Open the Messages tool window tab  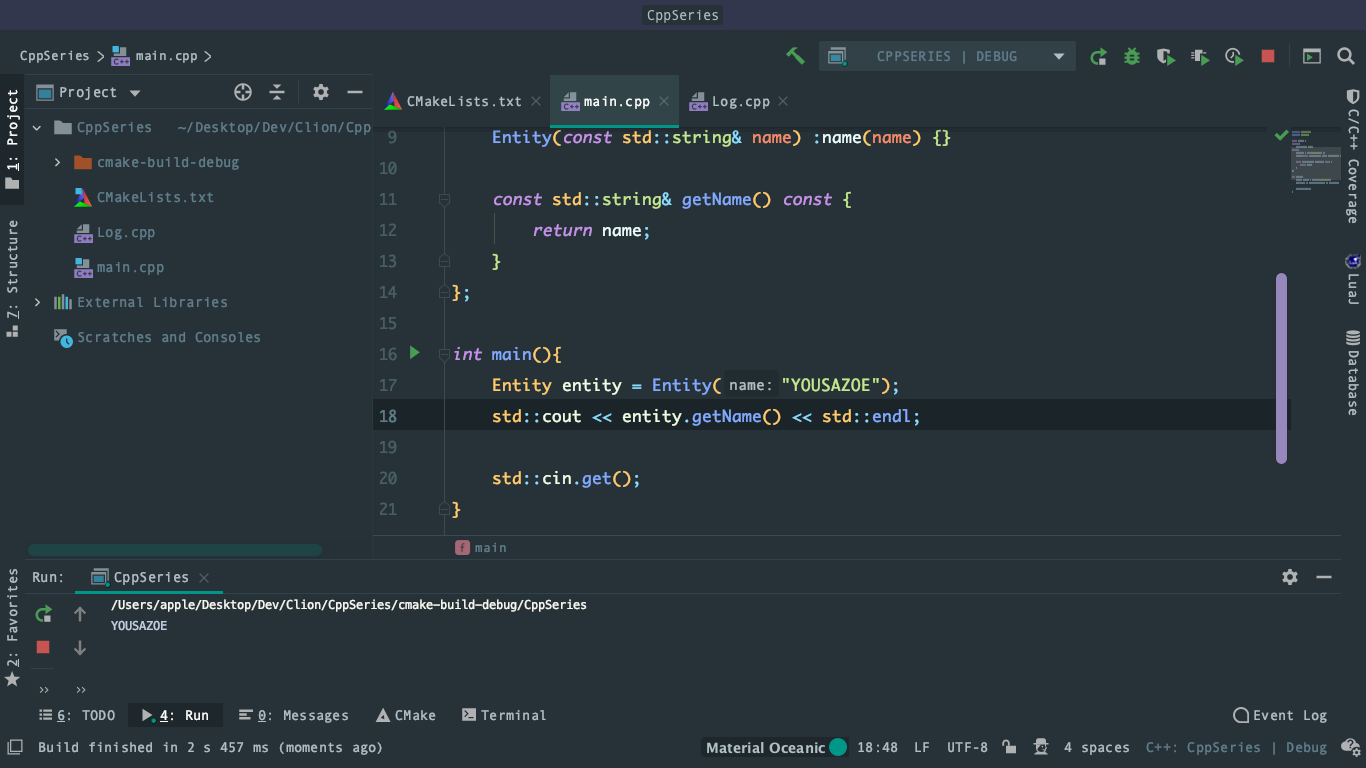tap(294, 715)
